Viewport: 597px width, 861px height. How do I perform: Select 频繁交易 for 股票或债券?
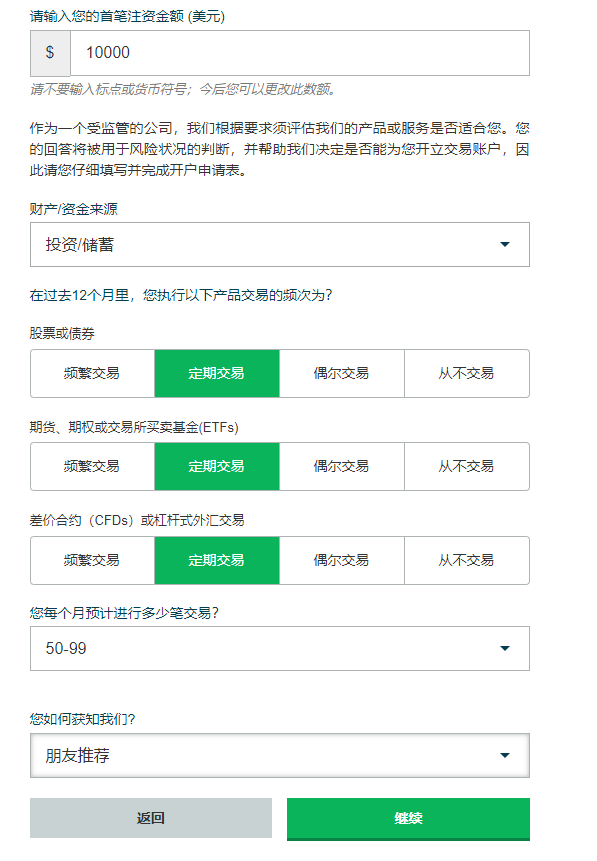92,373
